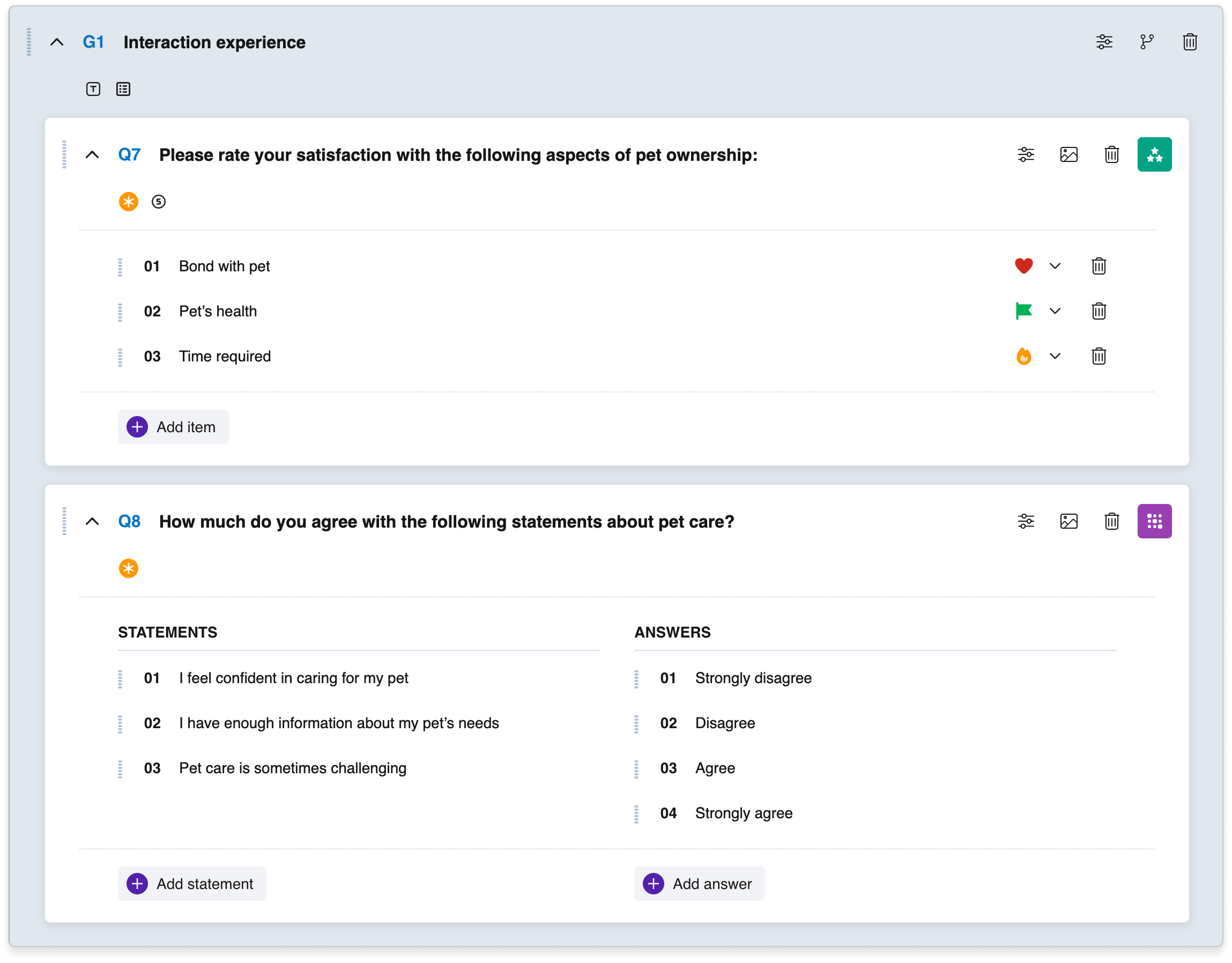This screenshot has height=963, width=1232.
Task: Click the Add item button
Action: [x=173, y=427]
